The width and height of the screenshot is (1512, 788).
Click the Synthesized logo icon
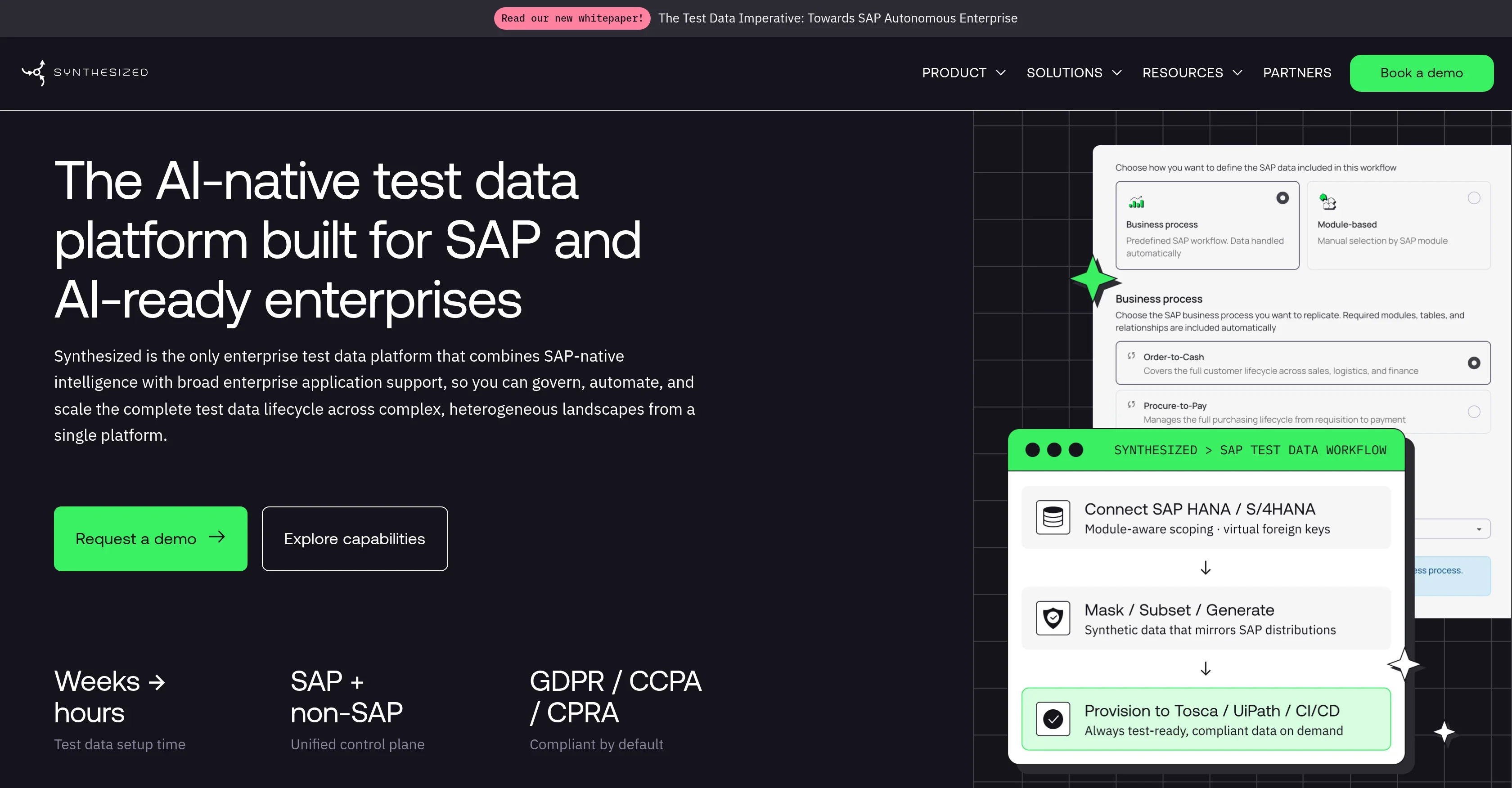click(x=34, y=73)
